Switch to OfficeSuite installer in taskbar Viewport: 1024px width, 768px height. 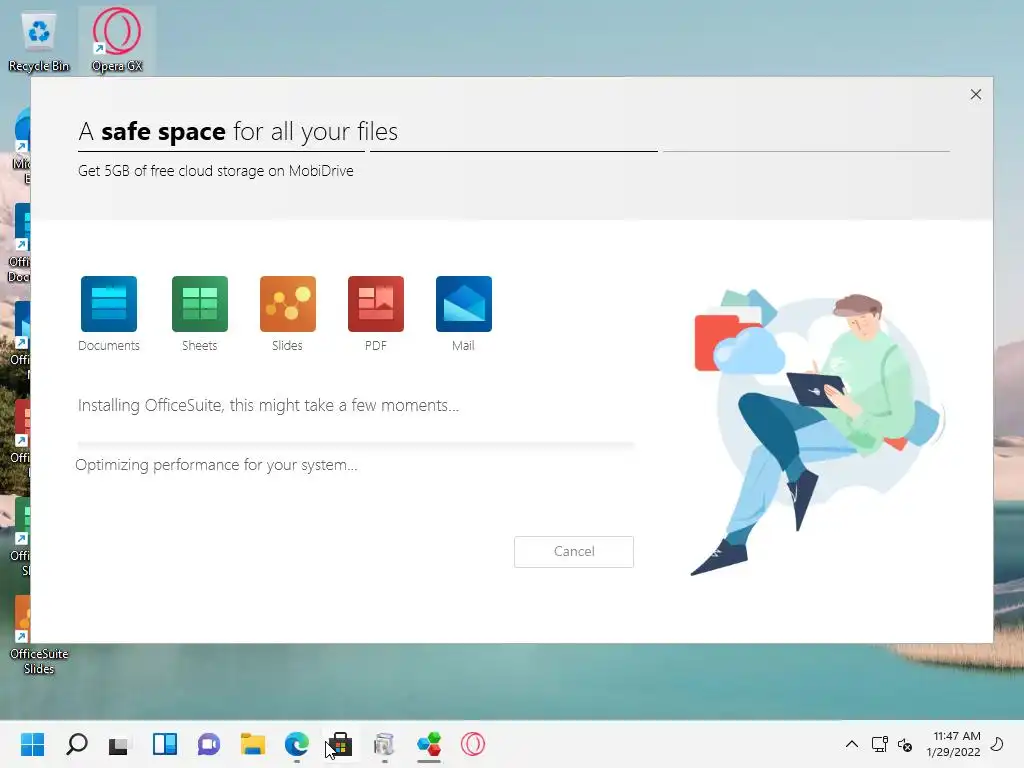(x=428, y=744)
